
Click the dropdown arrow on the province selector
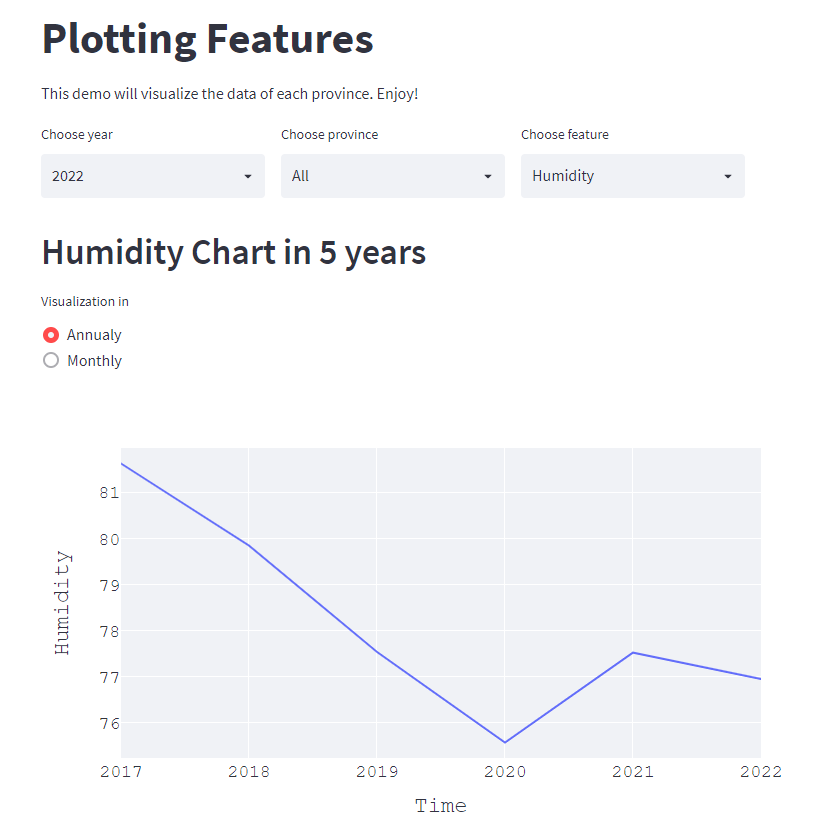pos(488,176)
